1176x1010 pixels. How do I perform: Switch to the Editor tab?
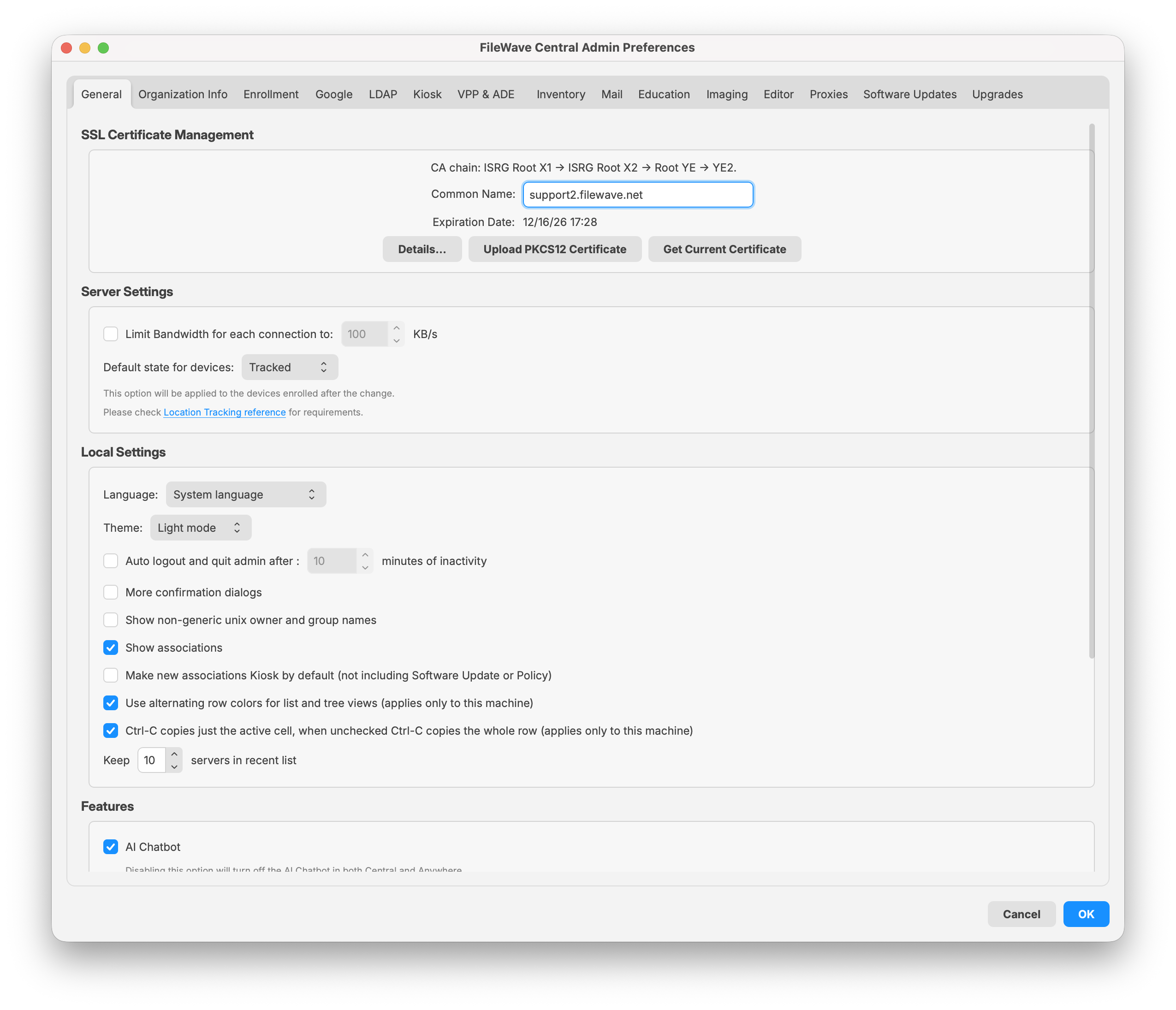778,94
